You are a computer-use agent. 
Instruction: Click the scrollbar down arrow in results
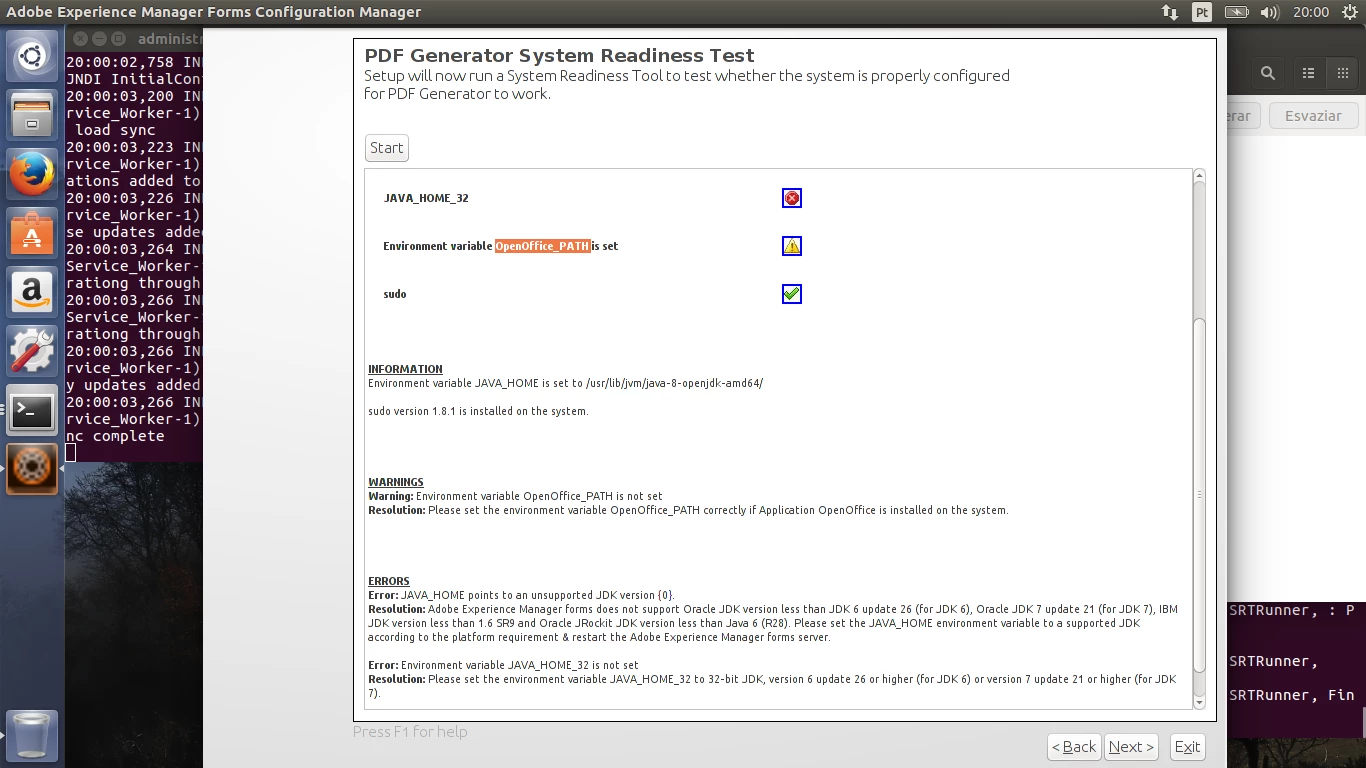click(x=1199, y=702)
